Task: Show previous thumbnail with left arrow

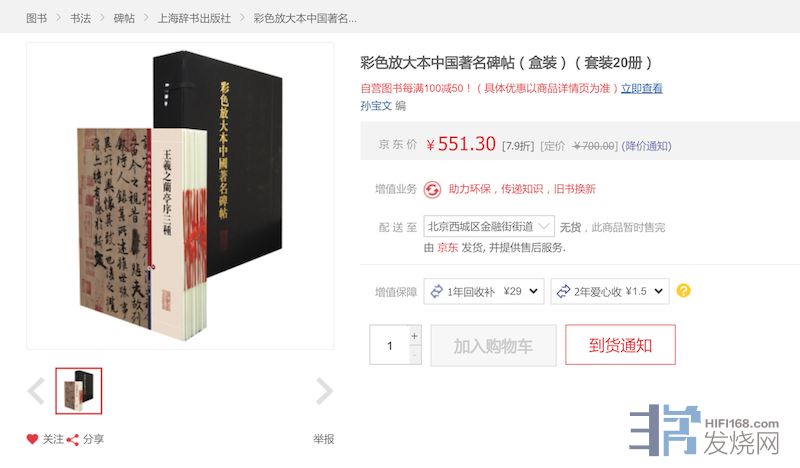Action: (x=36, y=391)
